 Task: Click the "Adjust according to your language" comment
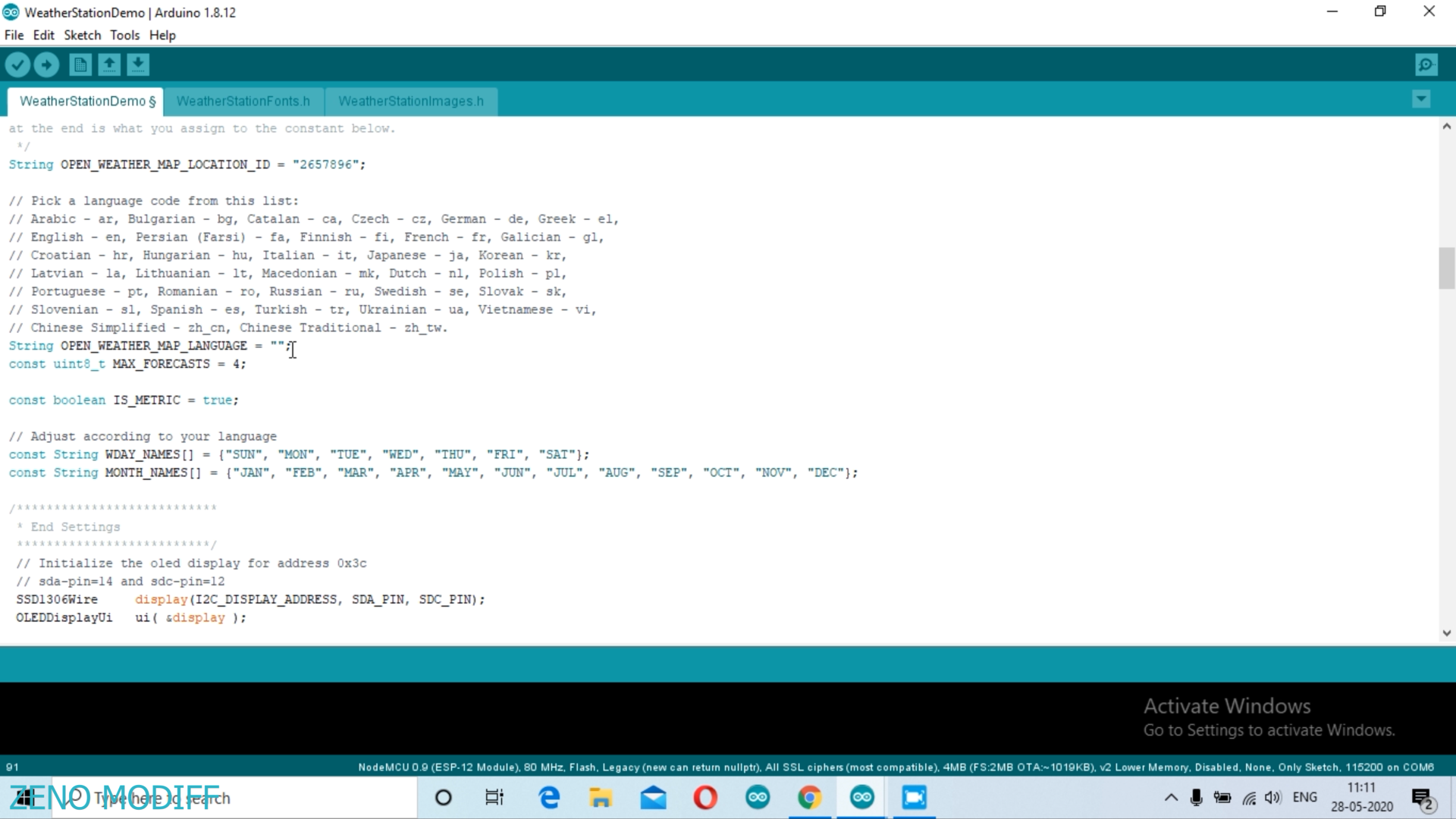click(143, 437)
